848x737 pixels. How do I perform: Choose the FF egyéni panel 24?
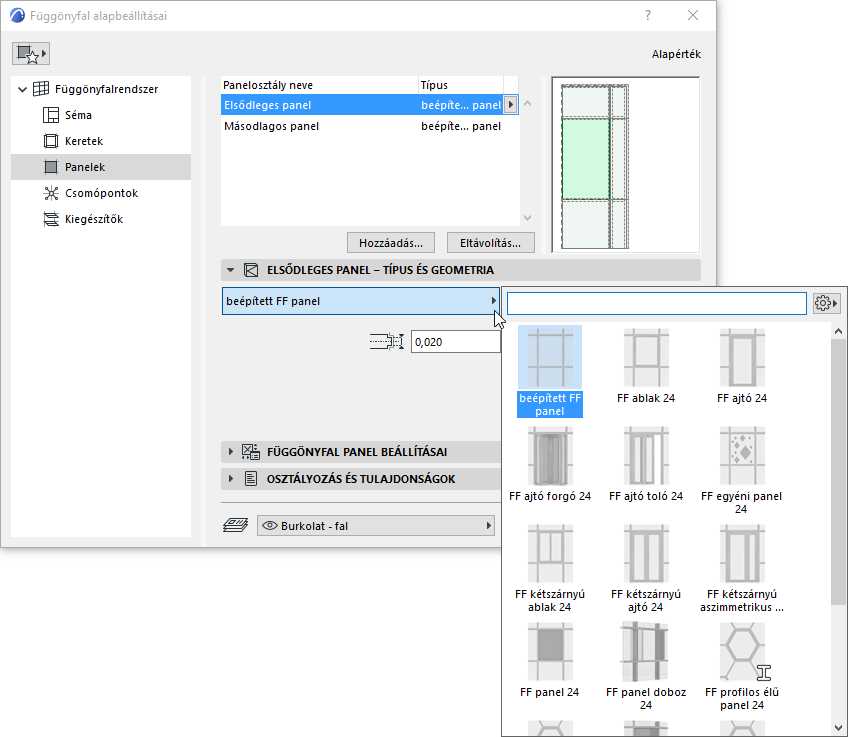click(741, 471)
